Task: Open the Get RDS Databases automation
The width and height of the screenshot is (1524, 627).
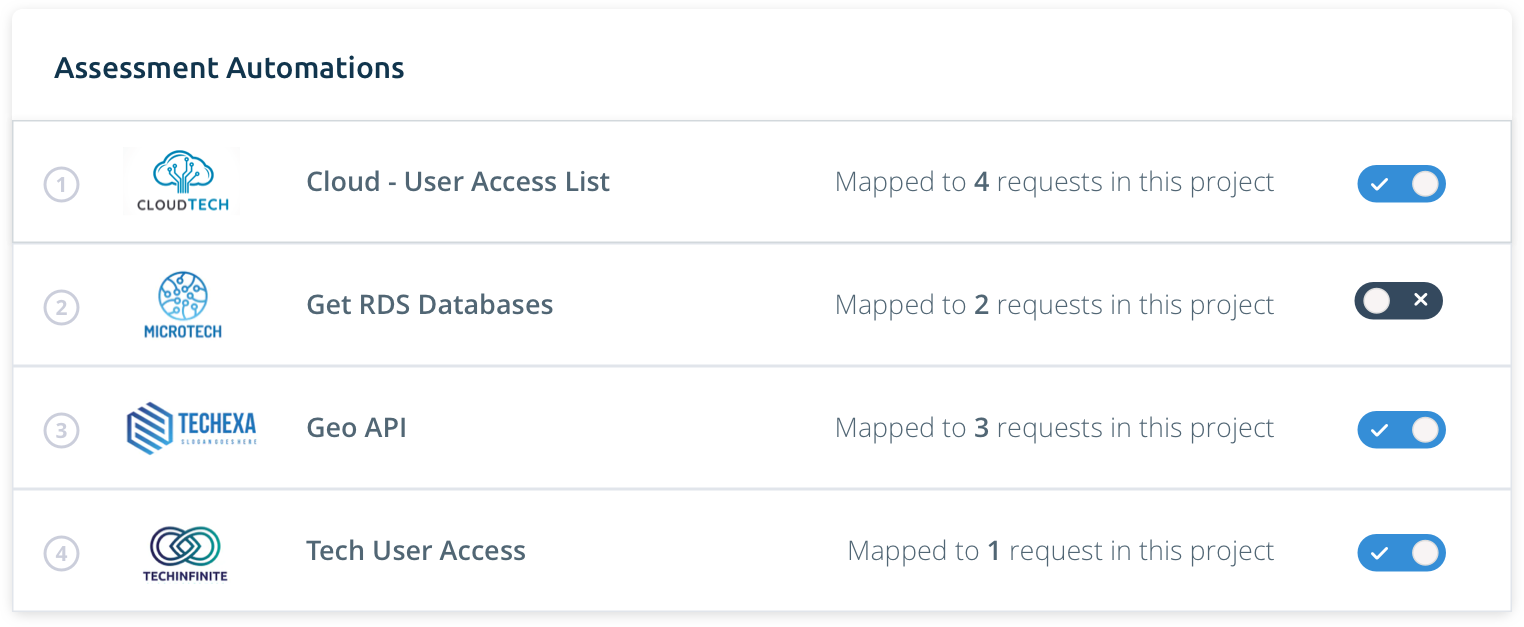Action: (429, 305)
